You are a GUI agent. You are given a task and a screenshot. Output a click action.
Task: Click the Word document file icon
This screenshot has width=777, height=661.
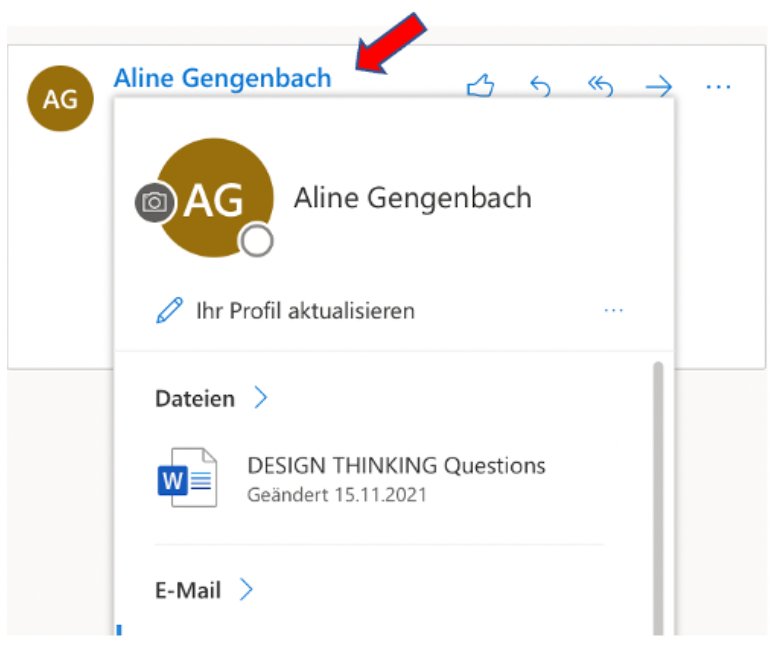(x=187, y=477)
